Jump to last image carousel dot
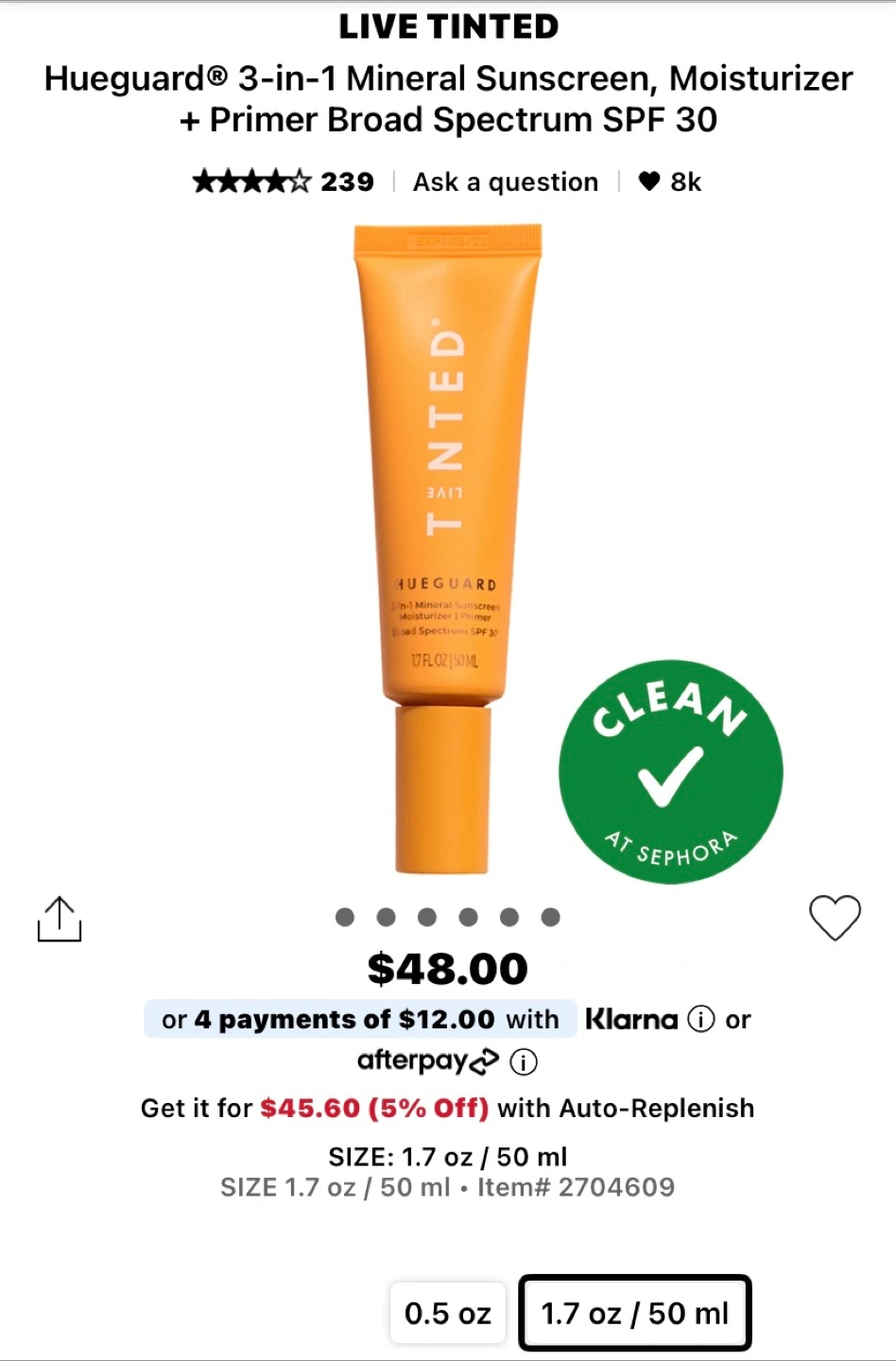896x1361 pixels. [x=550, y=917]
